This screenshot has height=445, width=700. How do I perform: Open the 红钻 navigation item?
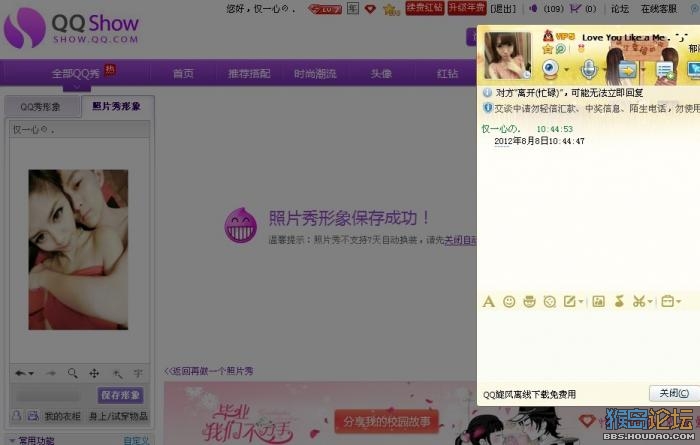[x=447, y=74]
